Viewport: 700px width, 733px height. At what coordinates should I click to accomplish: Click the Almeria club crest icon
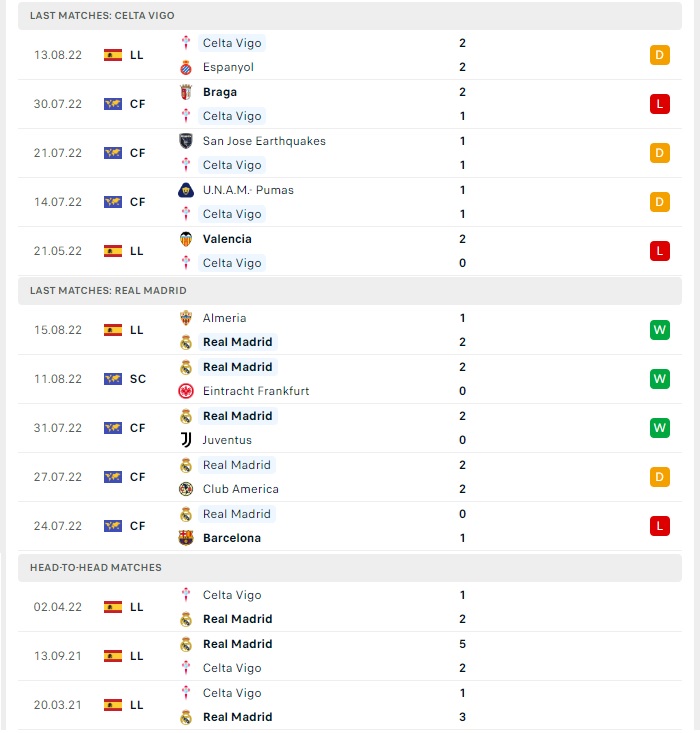[186, 318]
